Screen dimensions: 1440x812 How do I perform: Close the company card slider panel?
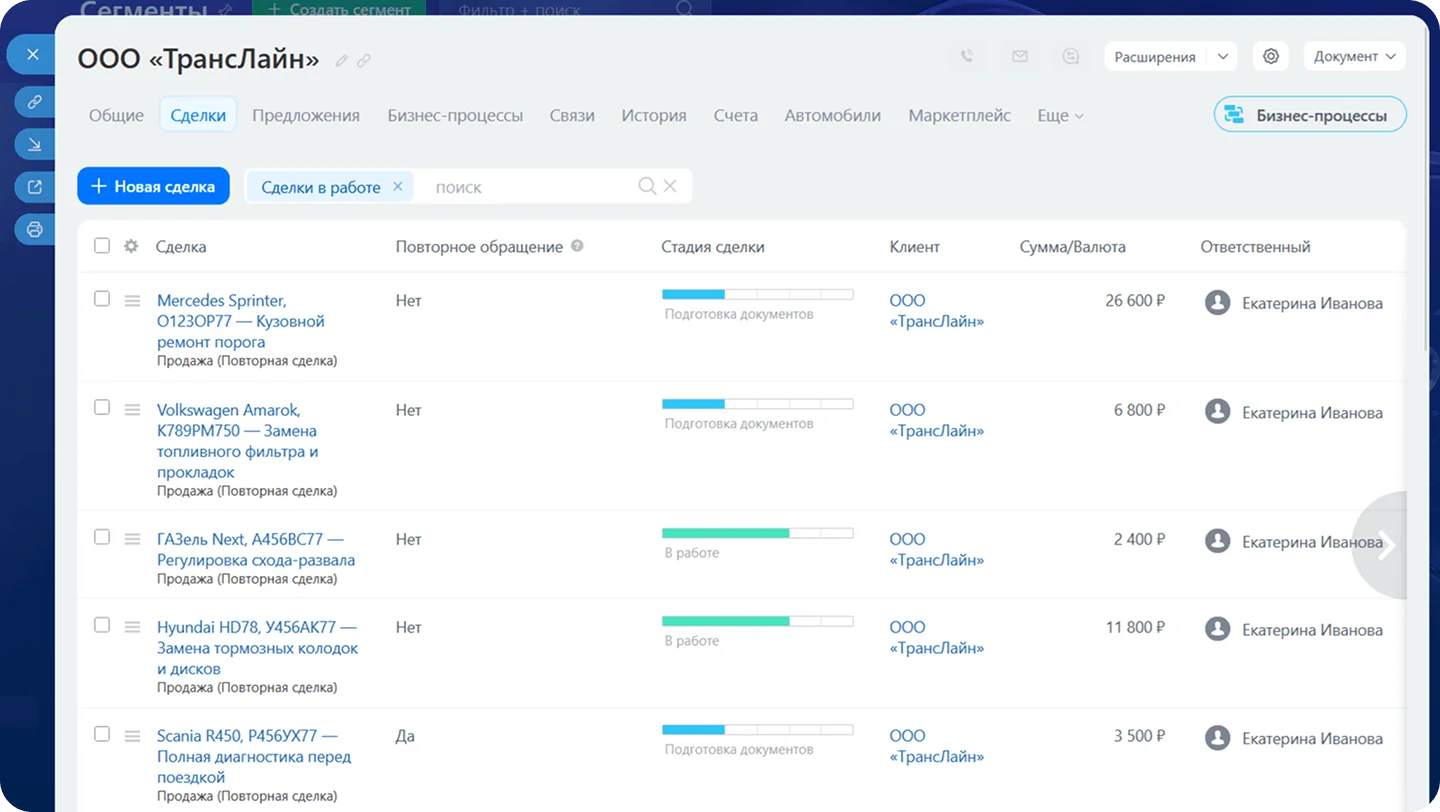(x=33, y=54)
